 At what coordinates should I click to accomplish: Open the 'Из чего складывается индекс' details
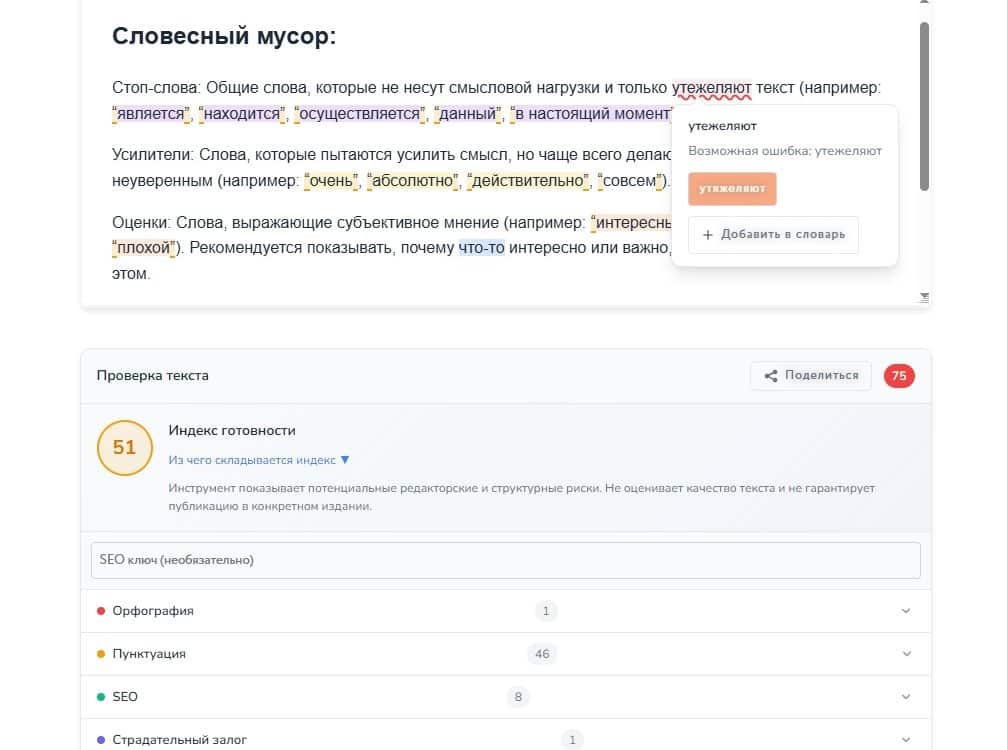point(252,461)
